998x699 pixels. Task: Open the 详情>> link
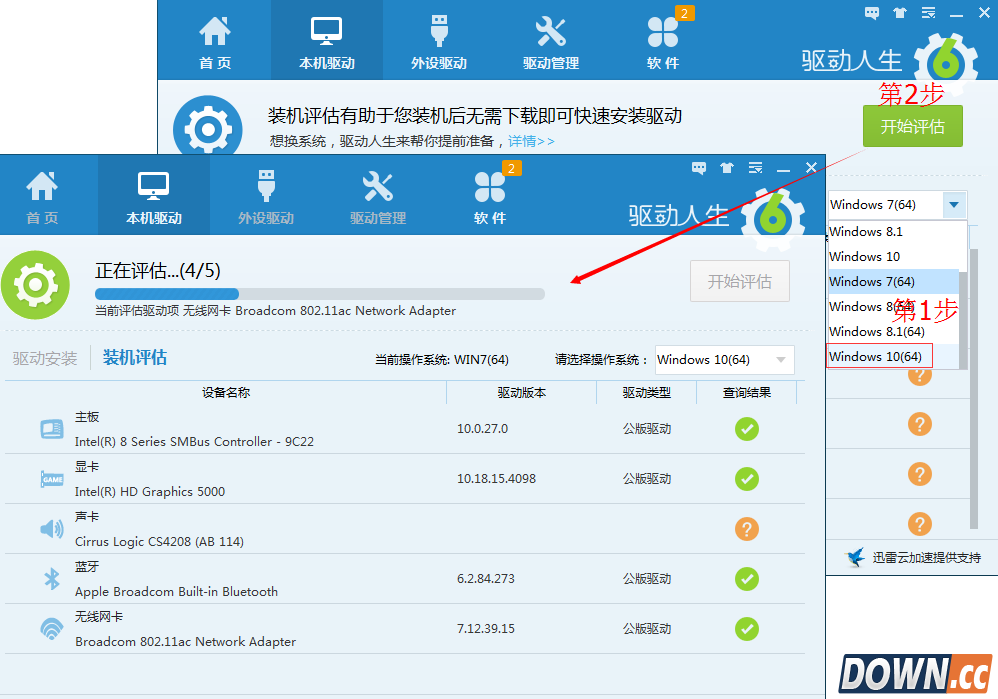coord(531,141)
